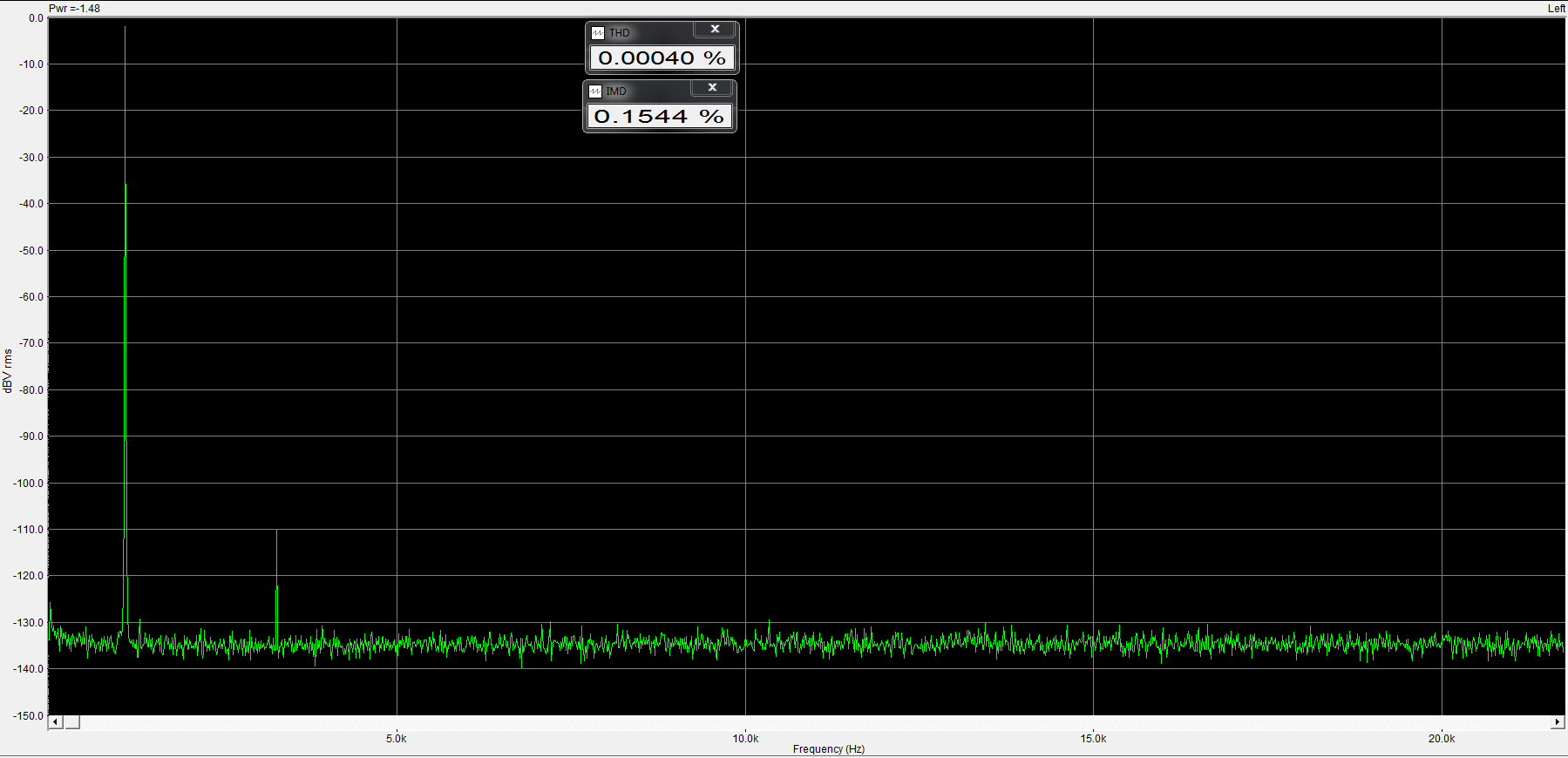Image resolution: width=1568 pixels, height=758 pixels.
Task: Click the 0.0 level axis label
Action: point(36,18)
